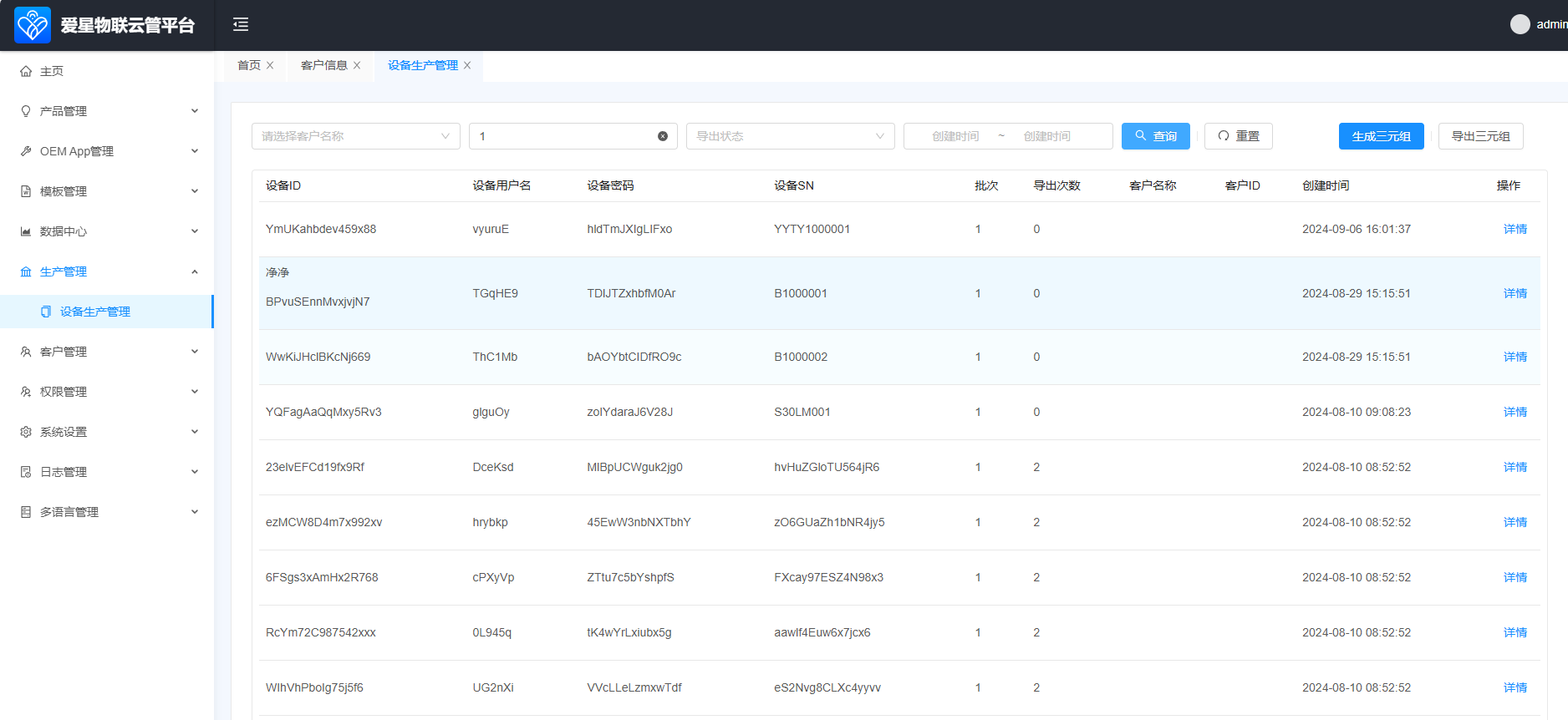Click the 查询 search button

[1156, 136]
